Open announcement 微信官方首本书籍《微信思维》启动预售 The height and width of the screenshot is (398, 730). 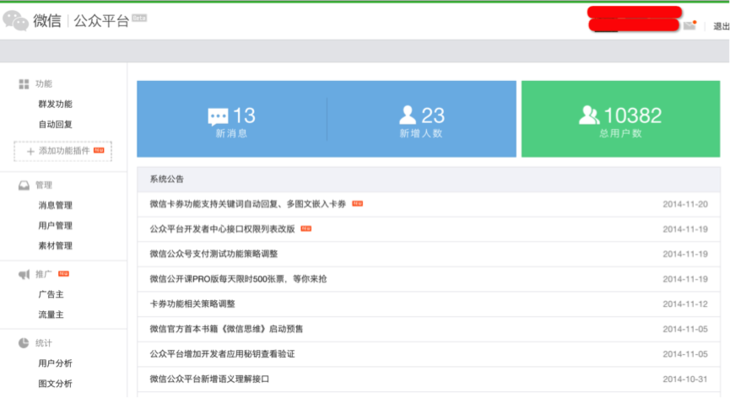(x=226, y=329)
